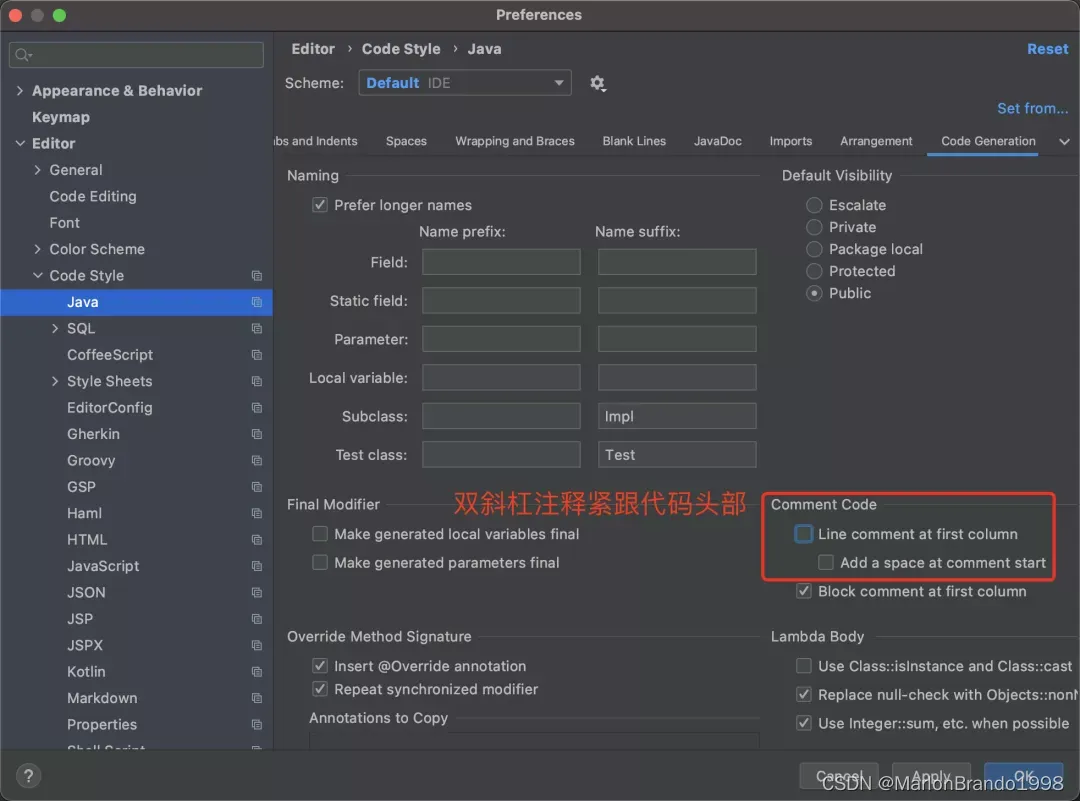Open Font settings page
This screenshot has height=801, width=1080.
pyautogui.click(x=65, y=222)
